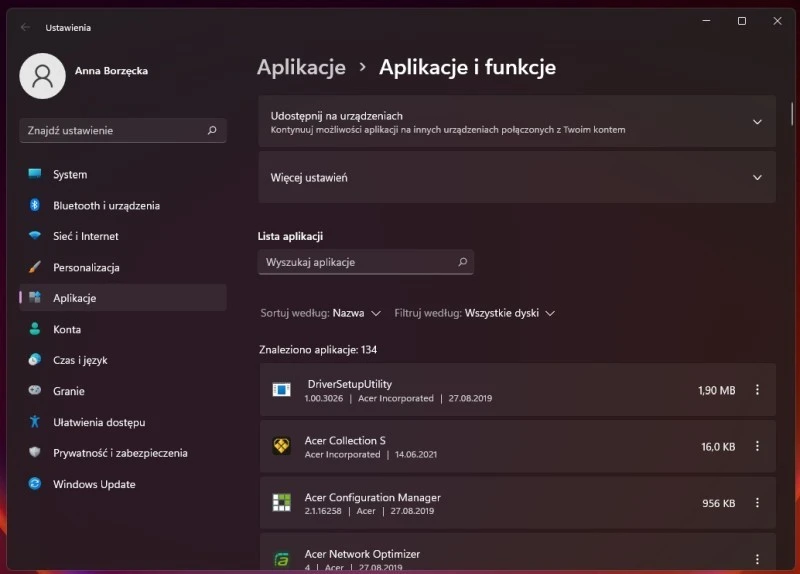Click the accessibility figure icon for Ułatwienia dostępu
Viewport: 800px width, 574px height.
click(35, 421)
